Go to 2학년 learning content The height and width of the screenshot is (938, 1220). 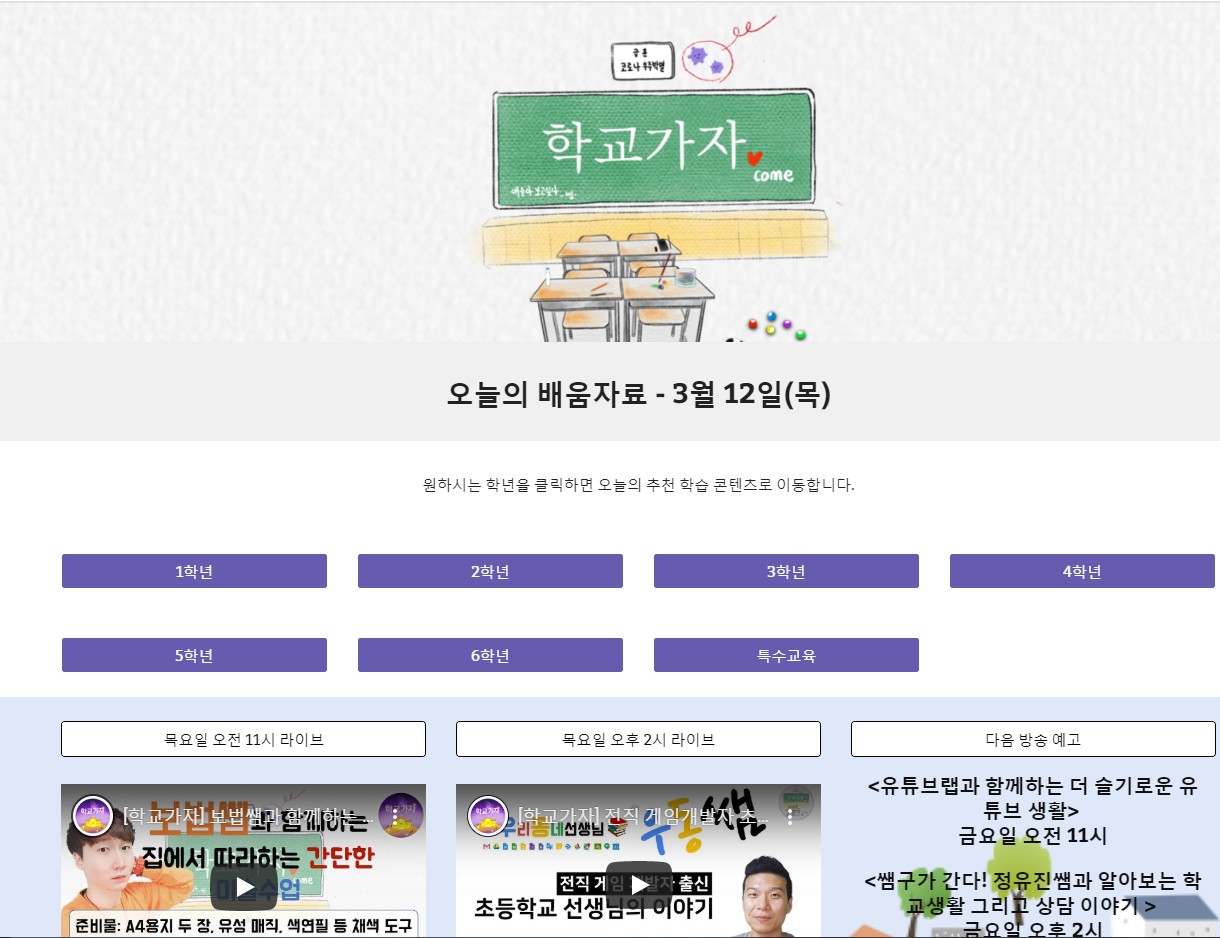click(490, 571)
